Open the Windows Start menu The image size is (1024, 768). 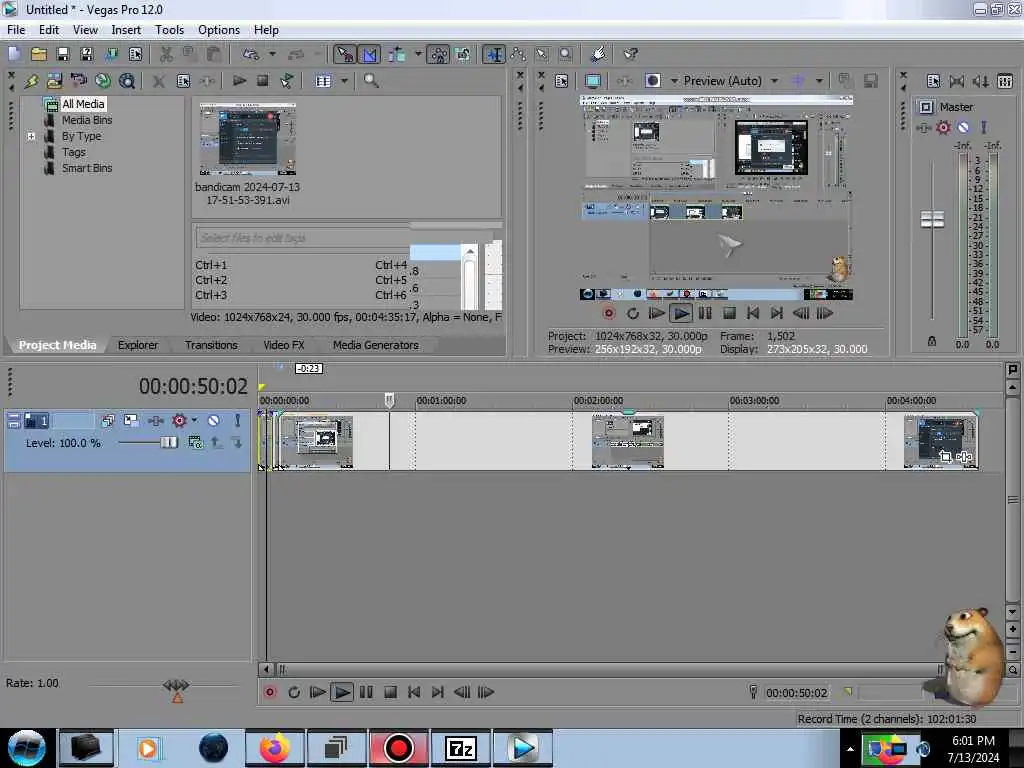[x=27, y=748]
